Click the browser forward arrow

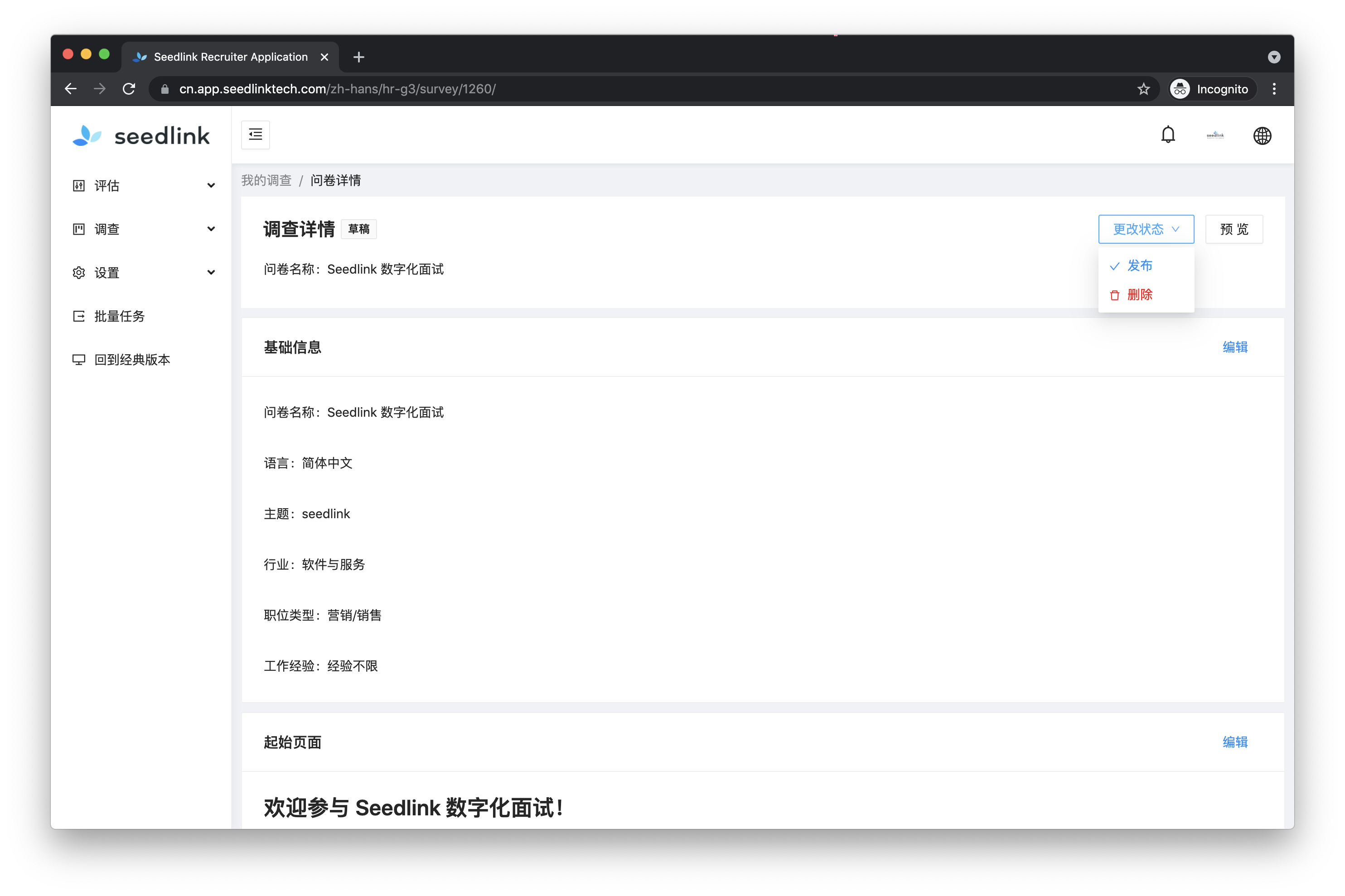pos(99,89)
